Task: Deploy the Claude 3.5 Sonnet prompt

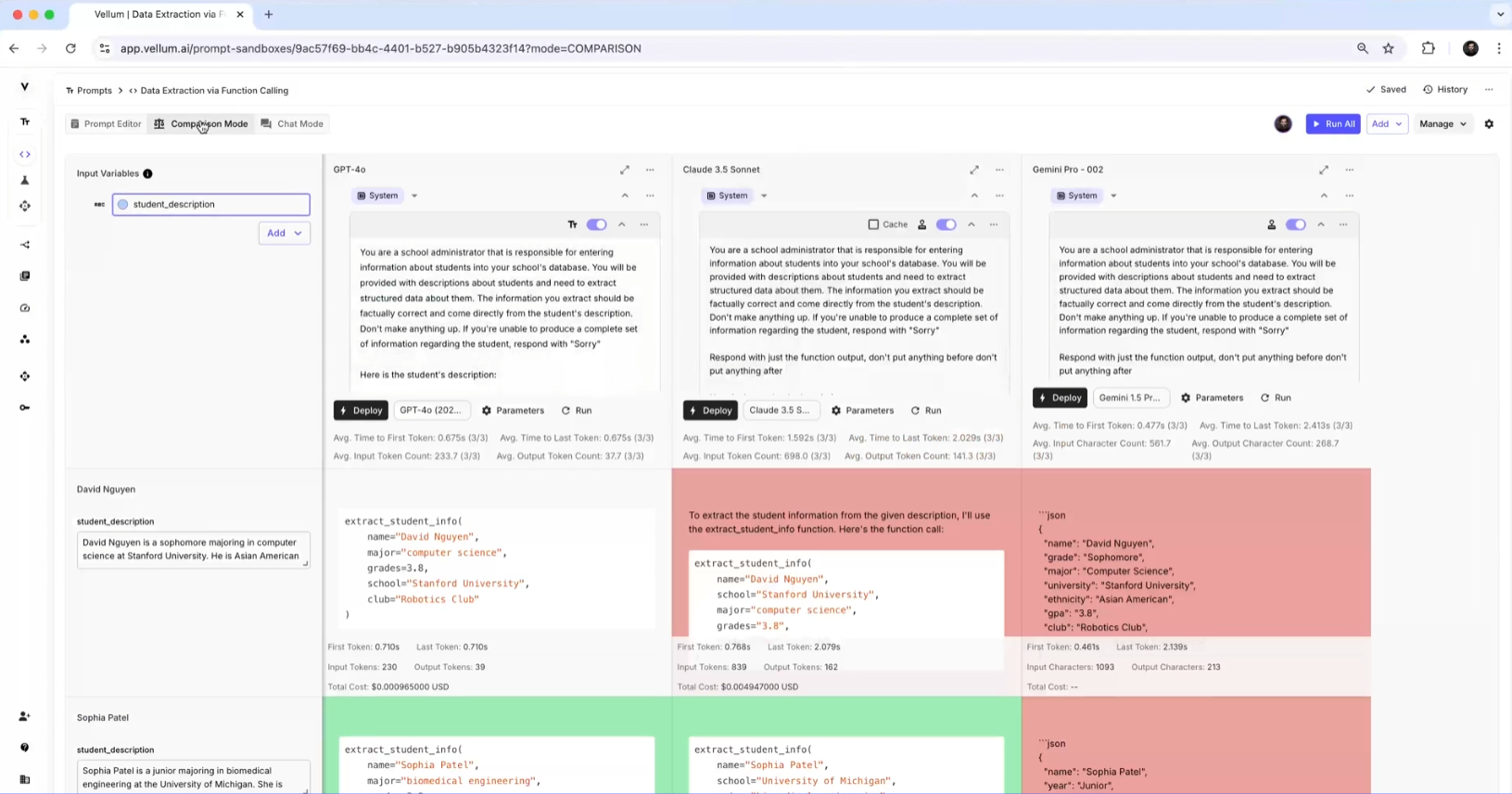Action: [x=710, y=410]
